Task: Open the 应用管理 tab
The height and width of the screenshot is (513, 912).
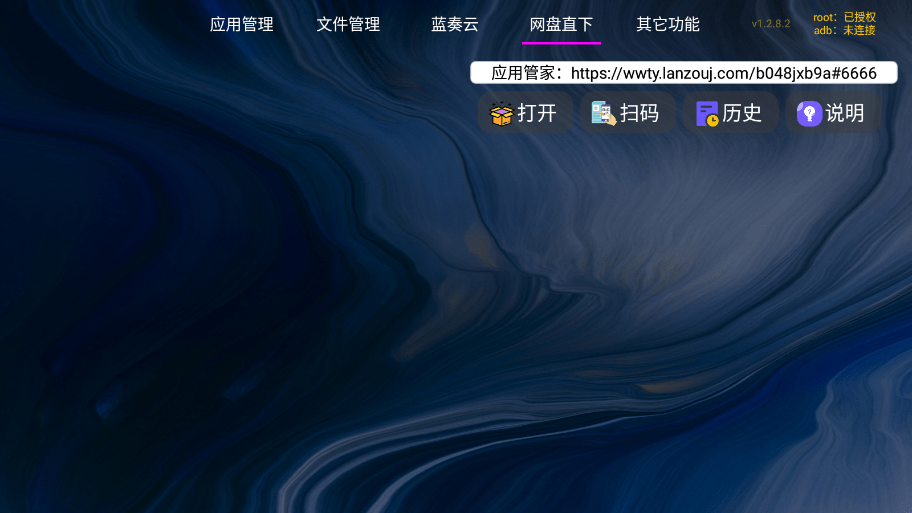Action: [x=241, y=24]
